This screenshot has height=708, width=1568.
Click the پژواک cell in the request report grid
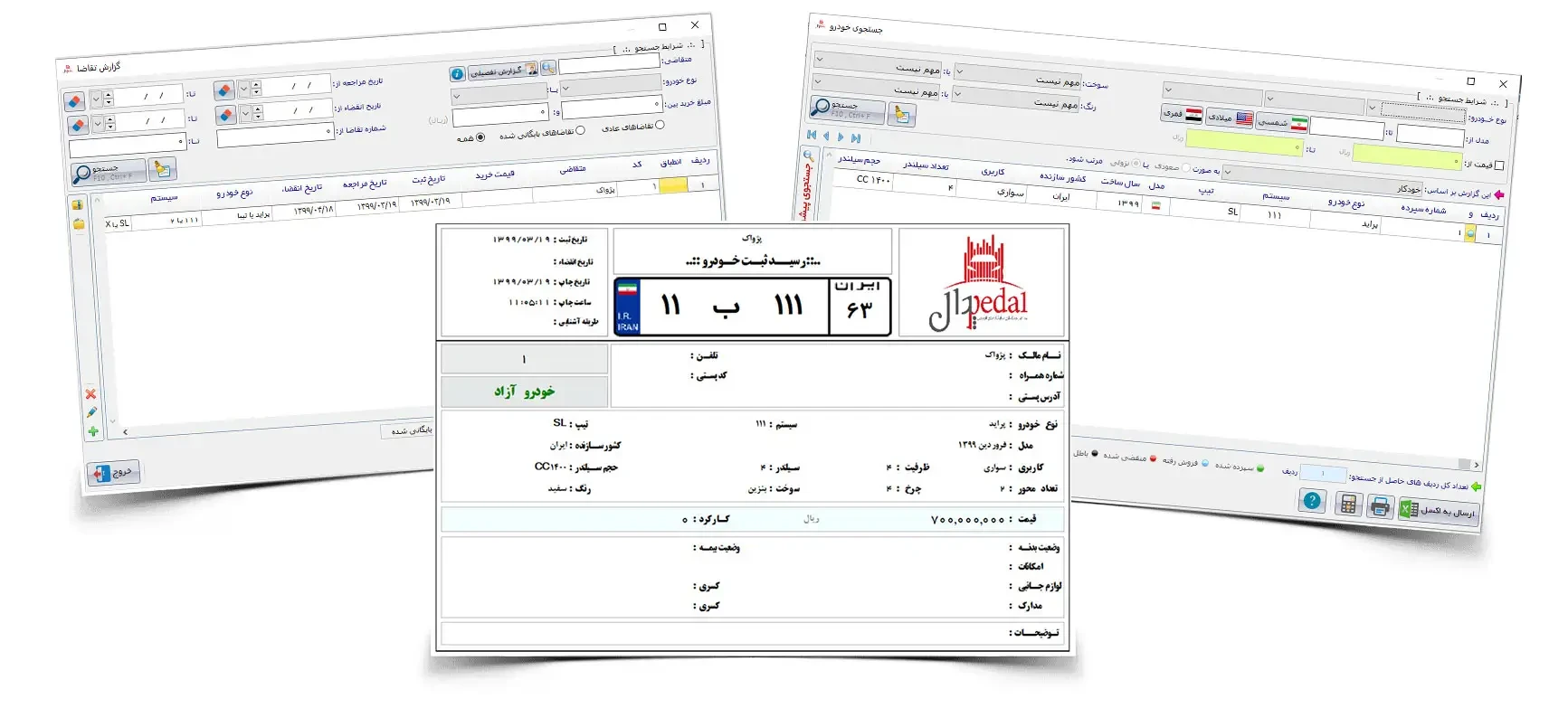coord(576,192)
